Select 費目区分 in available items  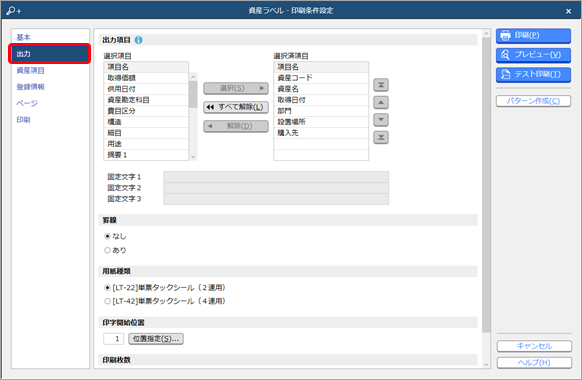tap(146, 111)
